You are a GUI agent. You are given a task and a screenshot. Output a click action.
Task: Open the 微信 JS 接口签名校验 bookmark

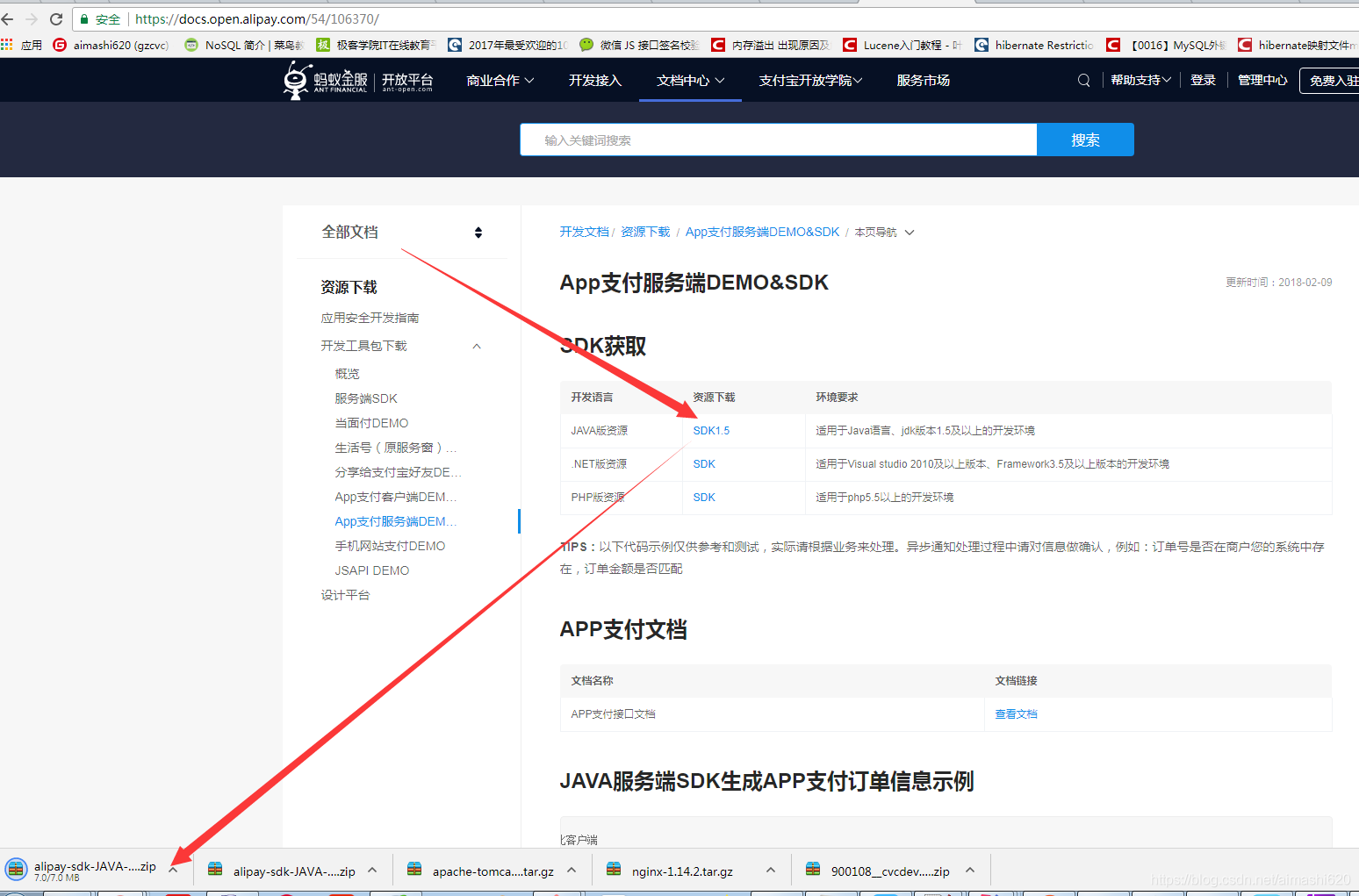click(639, 45)
